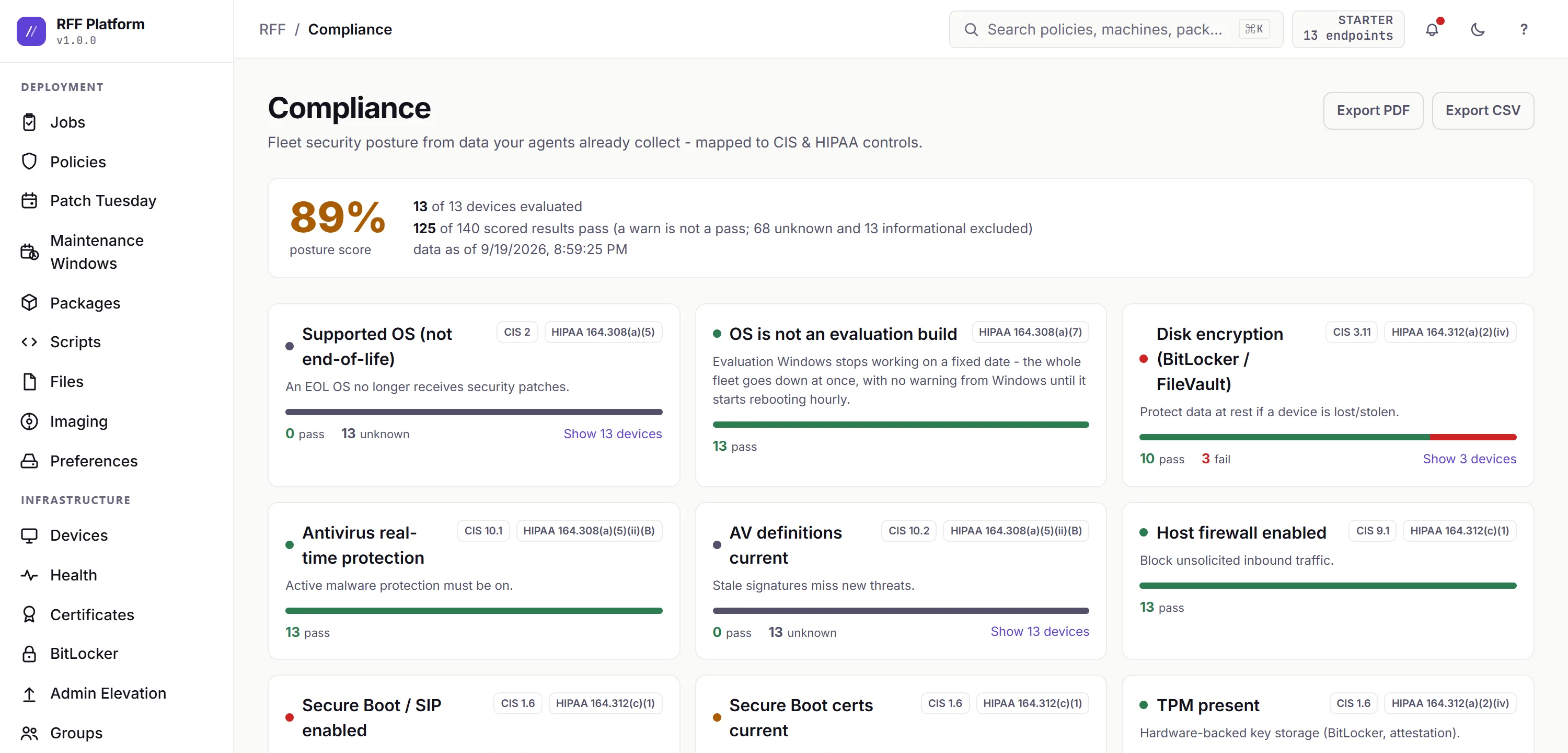The height and width of the screenshot is (753, 1568).
Task: Click Host firewall enabled progress bar
Action: pos(1328,586)
